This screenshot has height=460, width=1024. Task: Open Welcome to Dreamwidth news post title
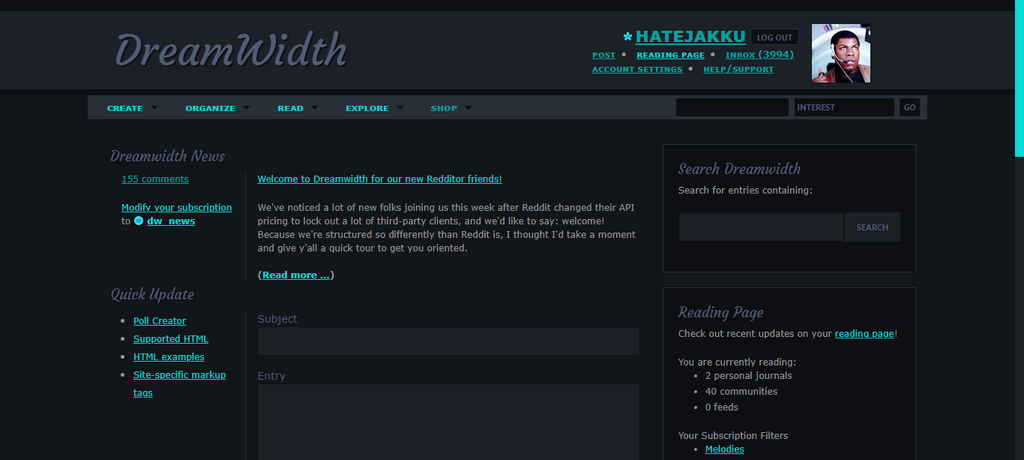click(379, 179)
